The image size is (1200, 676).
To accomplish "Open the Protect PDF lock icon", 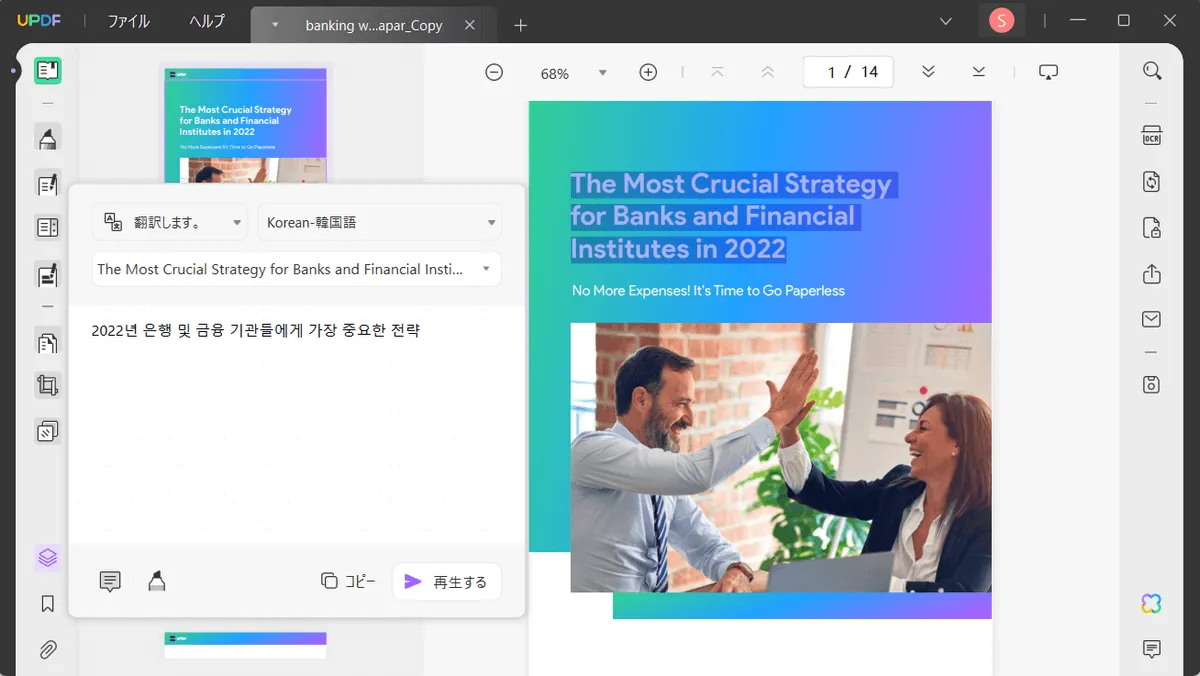I will point(1152,227).
